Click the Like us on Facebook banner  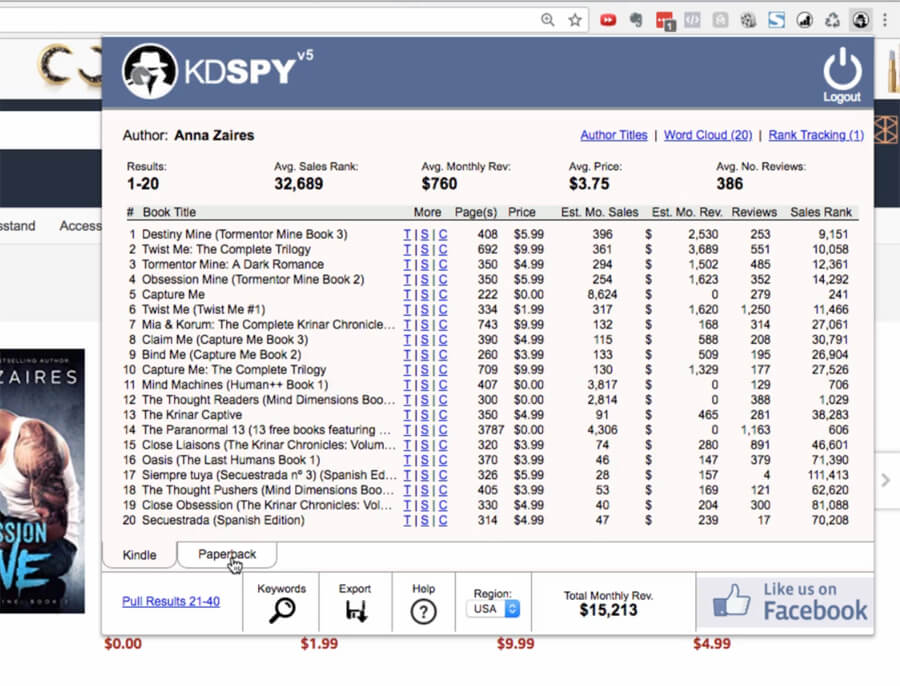tap(785, 603)
